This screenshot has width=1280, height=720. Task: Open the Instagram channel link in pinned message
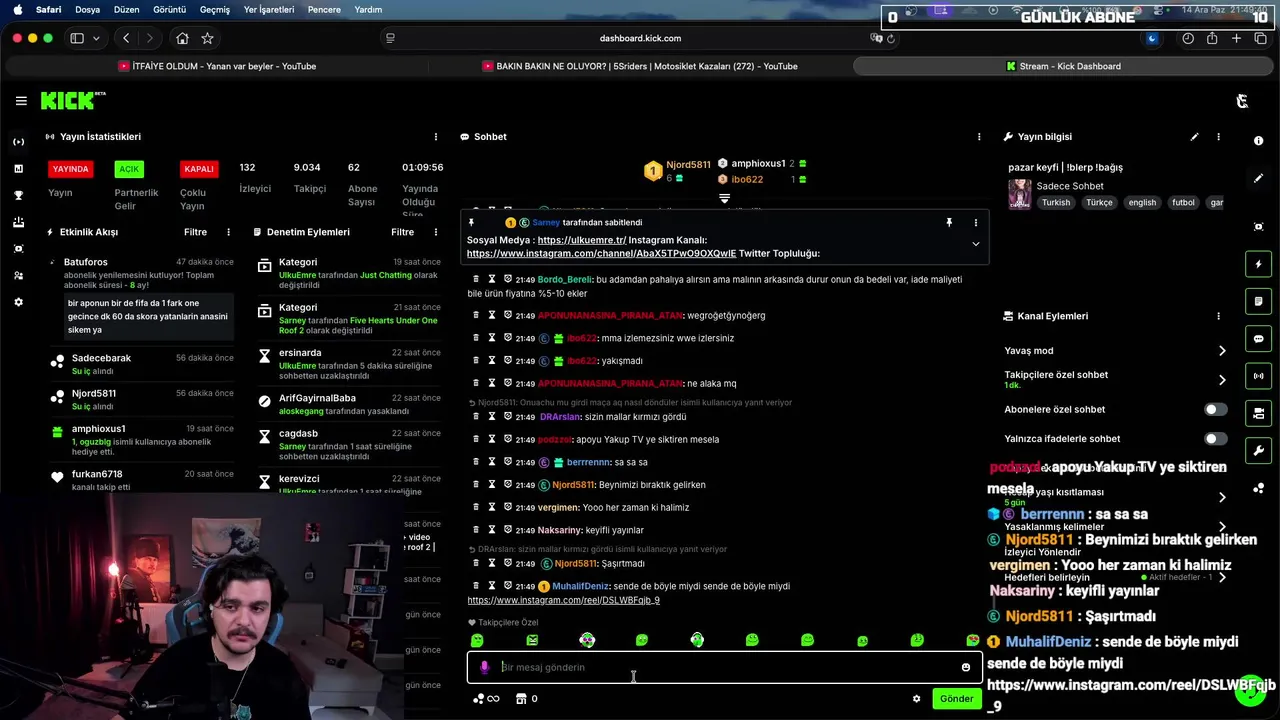[x=601, y=254]
